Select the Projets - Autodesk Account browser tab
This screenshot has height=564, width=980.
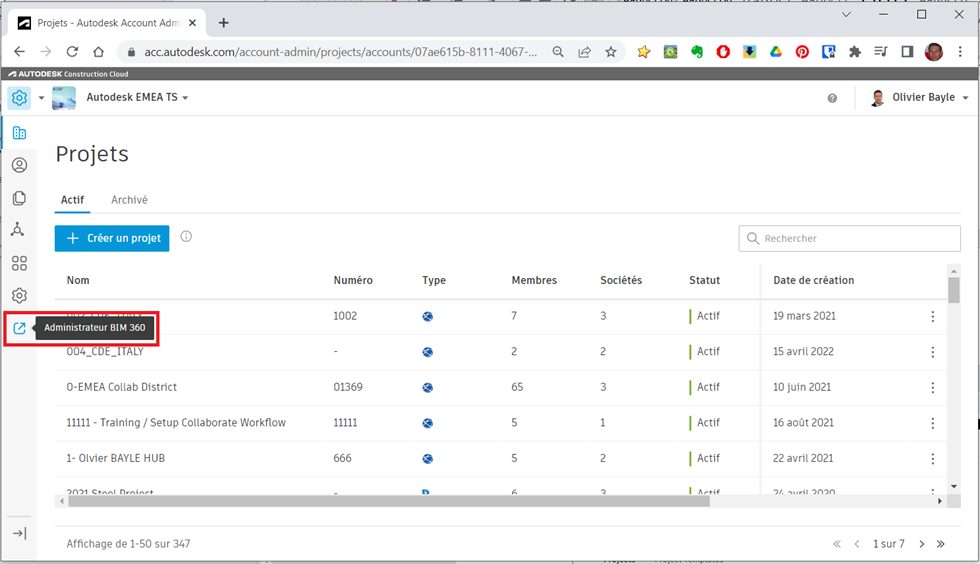[x=106, y=23]
